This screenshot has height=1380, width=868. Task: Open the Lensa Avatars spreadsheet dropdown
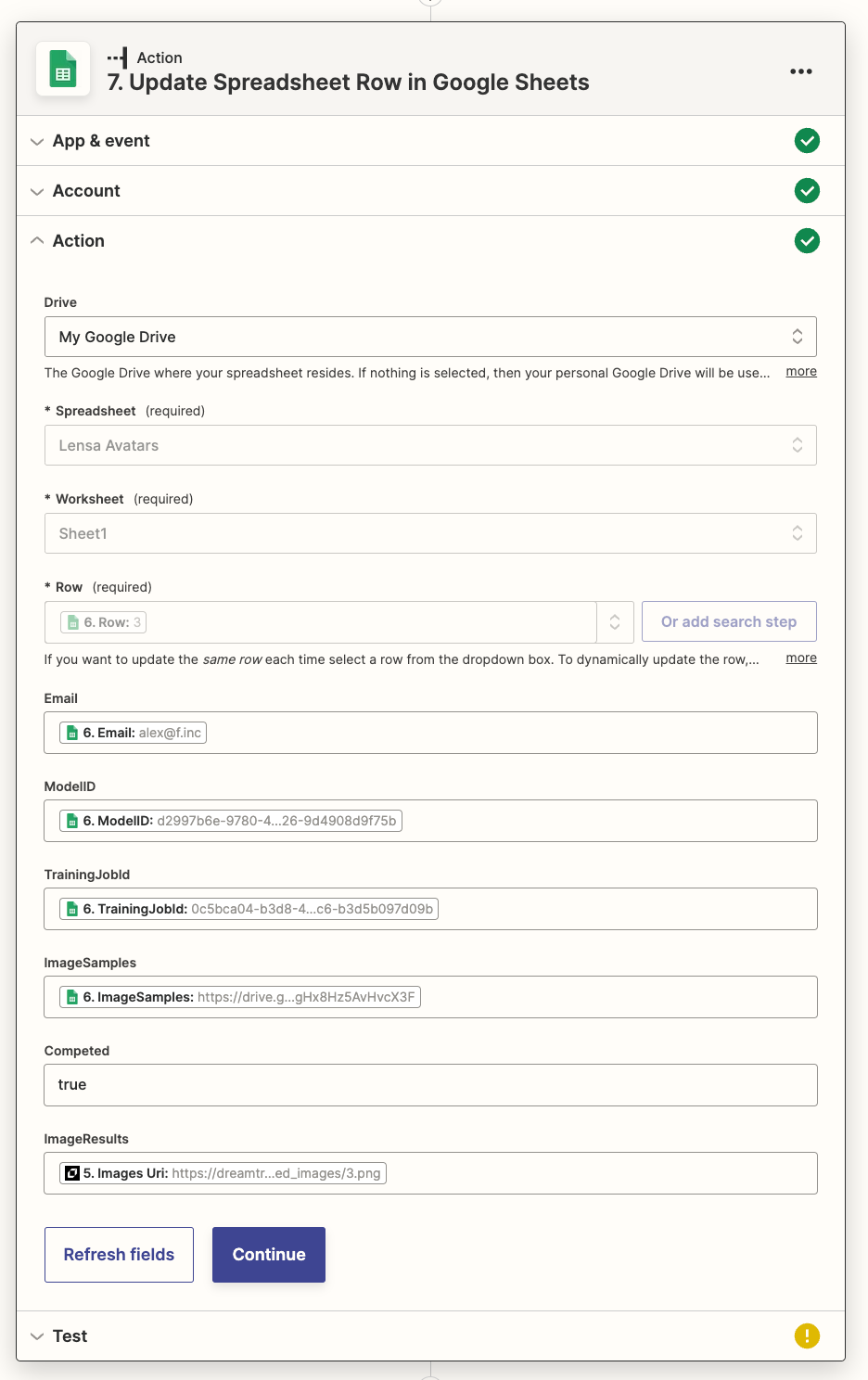(x=430, y=445)
